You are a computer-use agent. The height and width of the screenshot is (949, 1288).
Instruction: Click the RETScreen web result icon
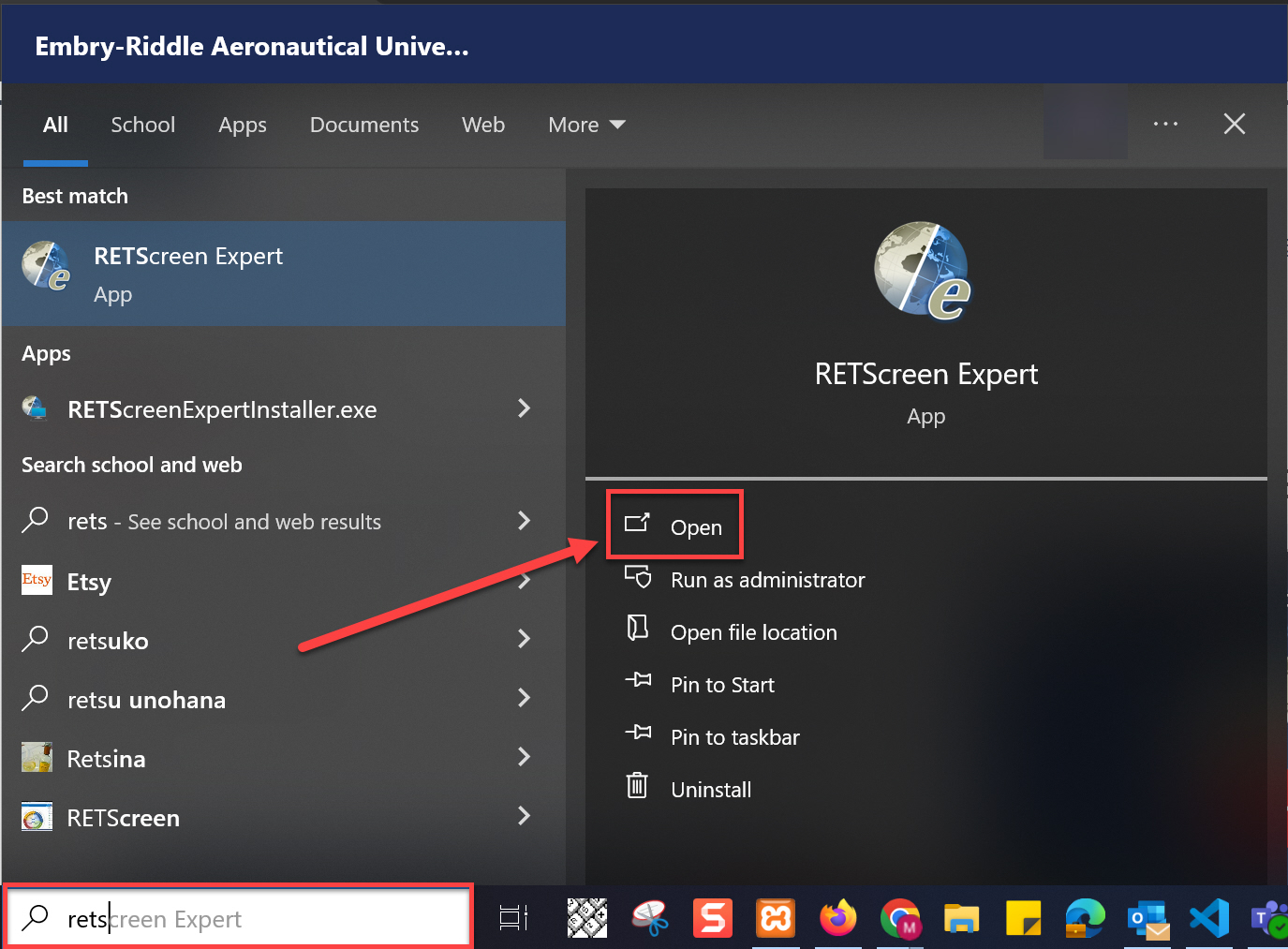point(37,817)
